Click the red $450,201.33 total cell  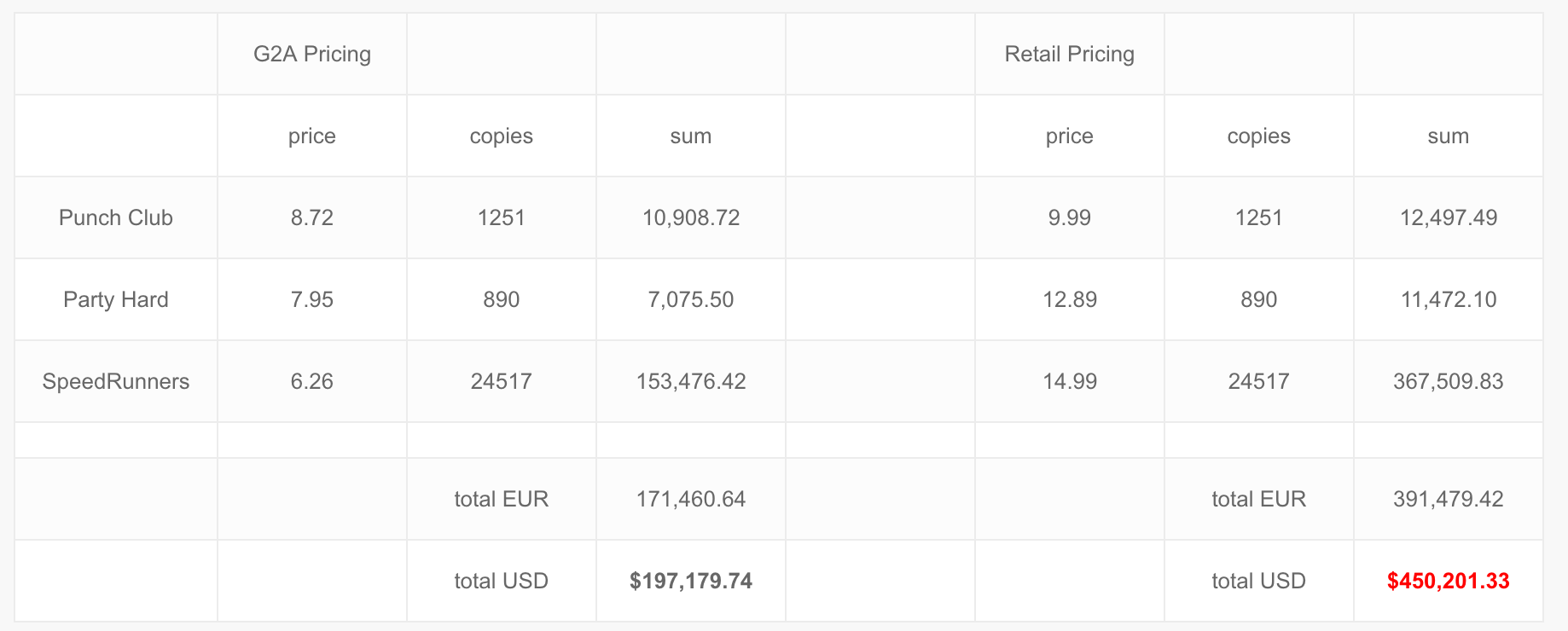pos(1449,581)
